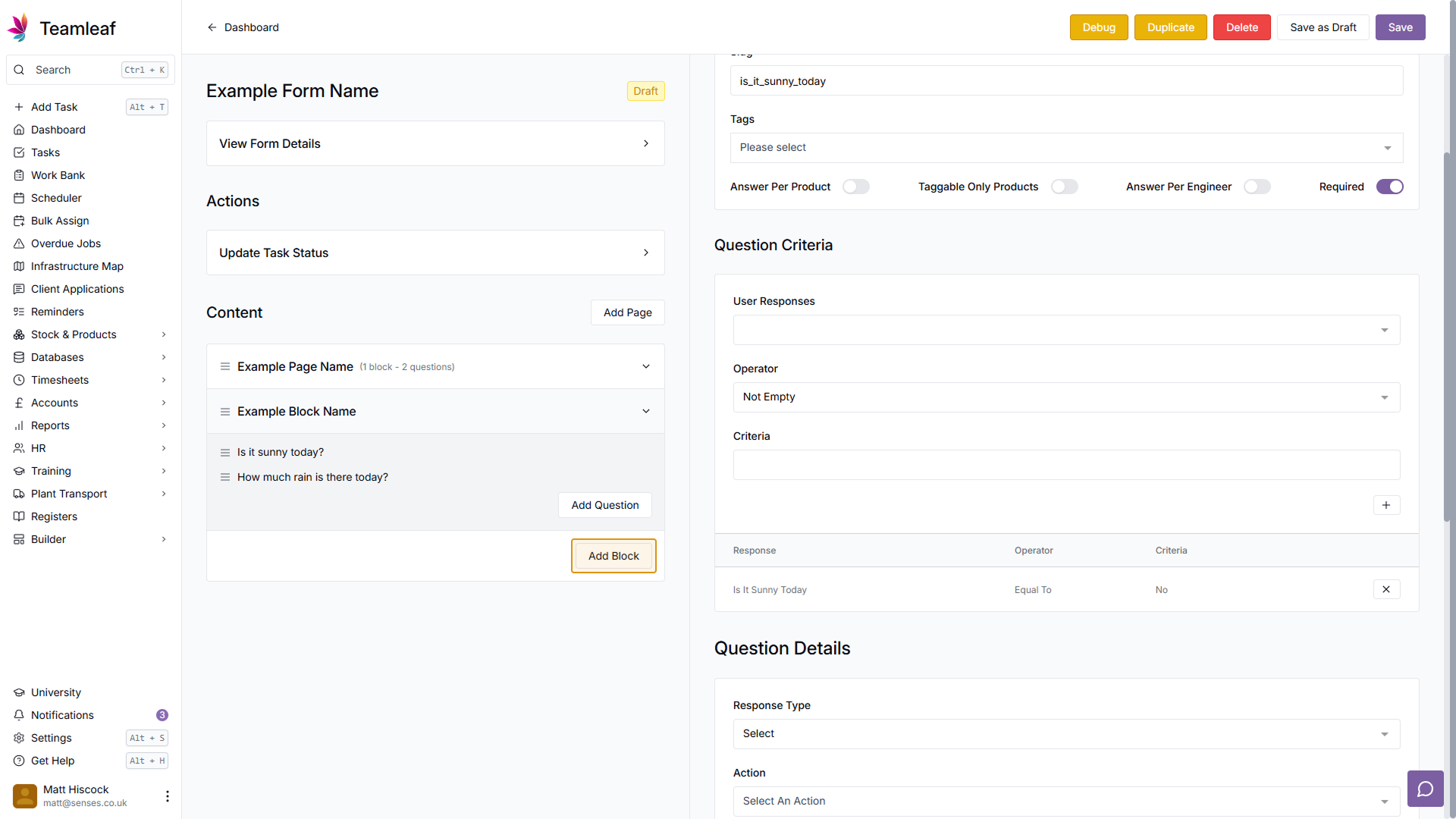
Task: Click the Notifications bell icon
Action: [x=19, y=715]
